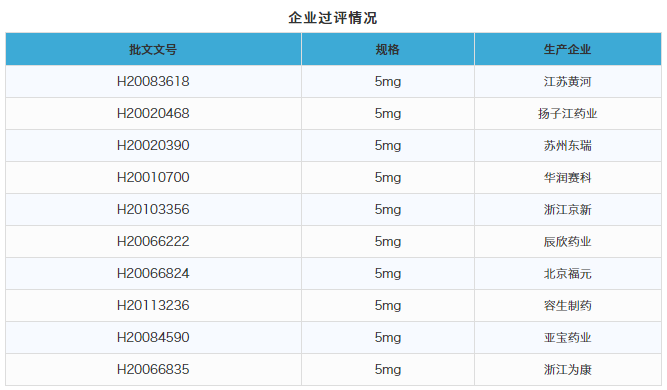Viewport: 667px width, 390px height.
Task: Click manufacturer 苏州东瑞
Action: 567,145
